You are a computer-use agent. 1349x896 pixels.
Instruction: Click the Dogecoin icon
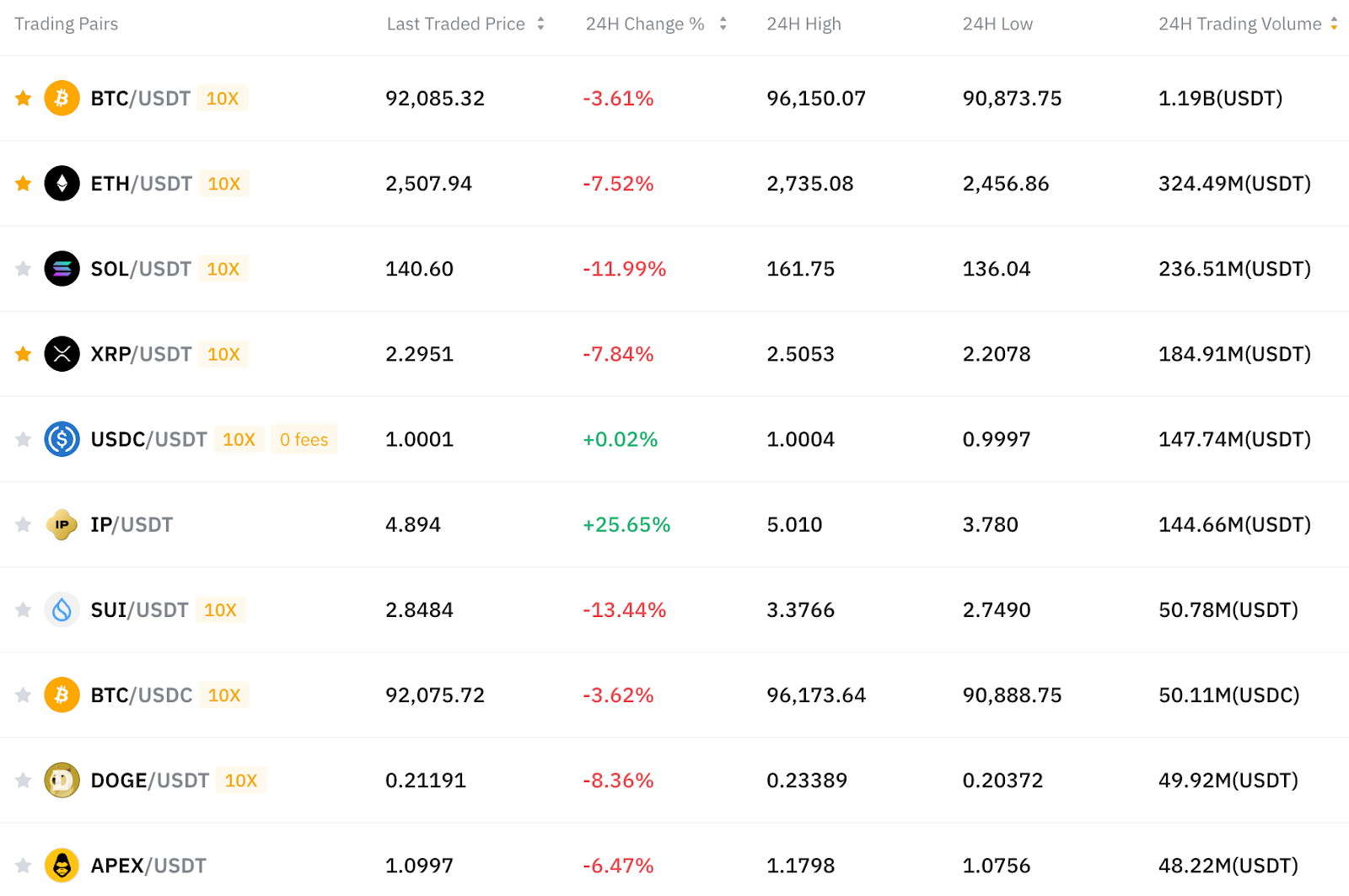pyautogui.click(x=62, y=781)
